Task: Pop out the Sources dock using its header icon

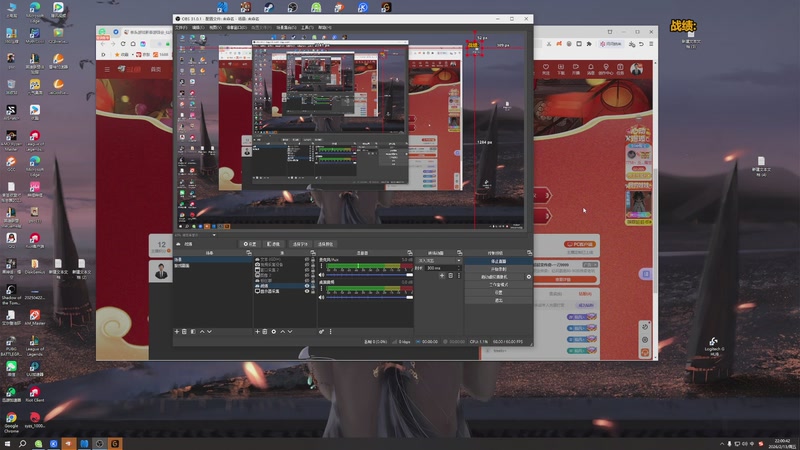Action: click(x=313, y=253)
